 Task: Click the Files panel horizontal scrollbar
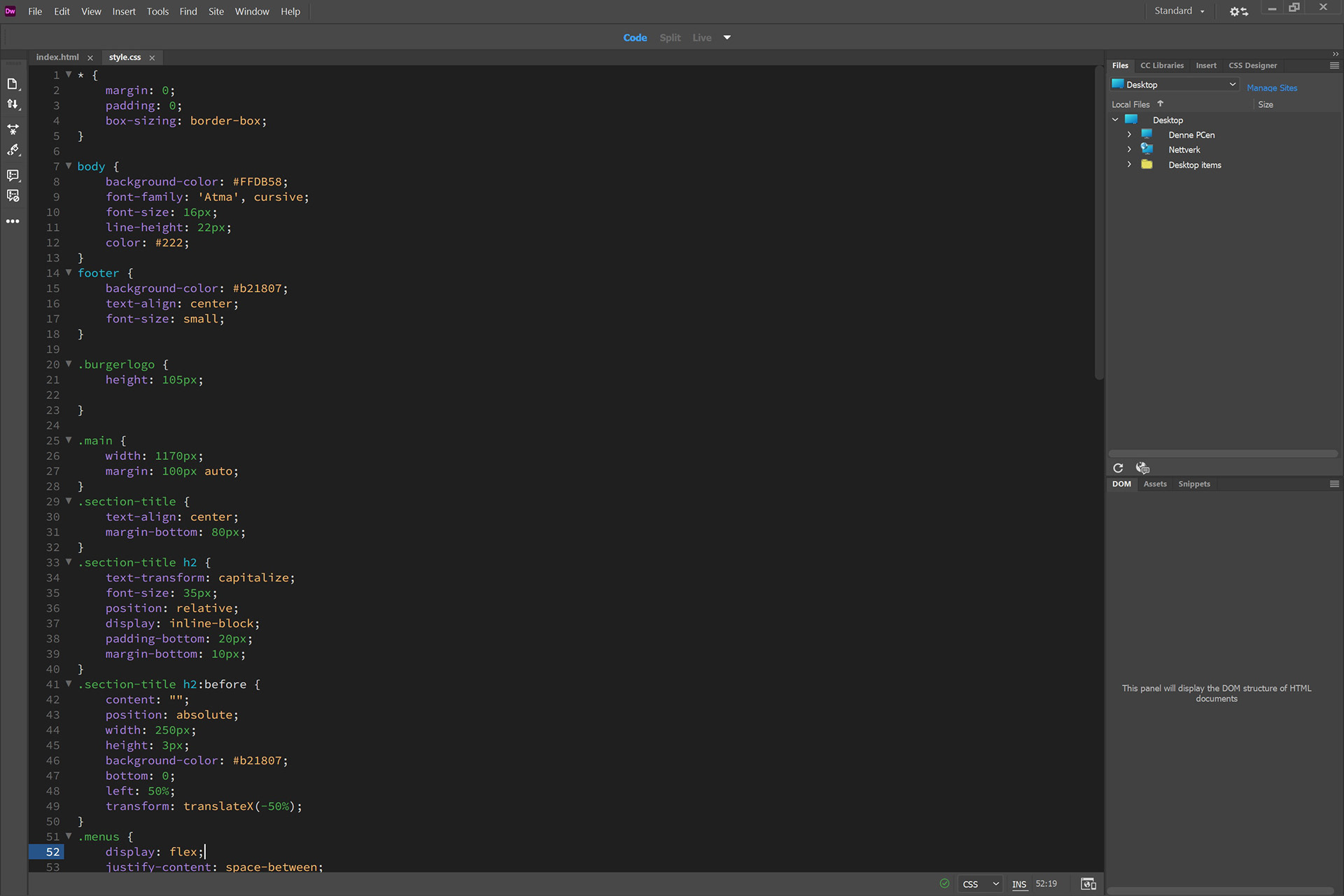(1223, 454)
